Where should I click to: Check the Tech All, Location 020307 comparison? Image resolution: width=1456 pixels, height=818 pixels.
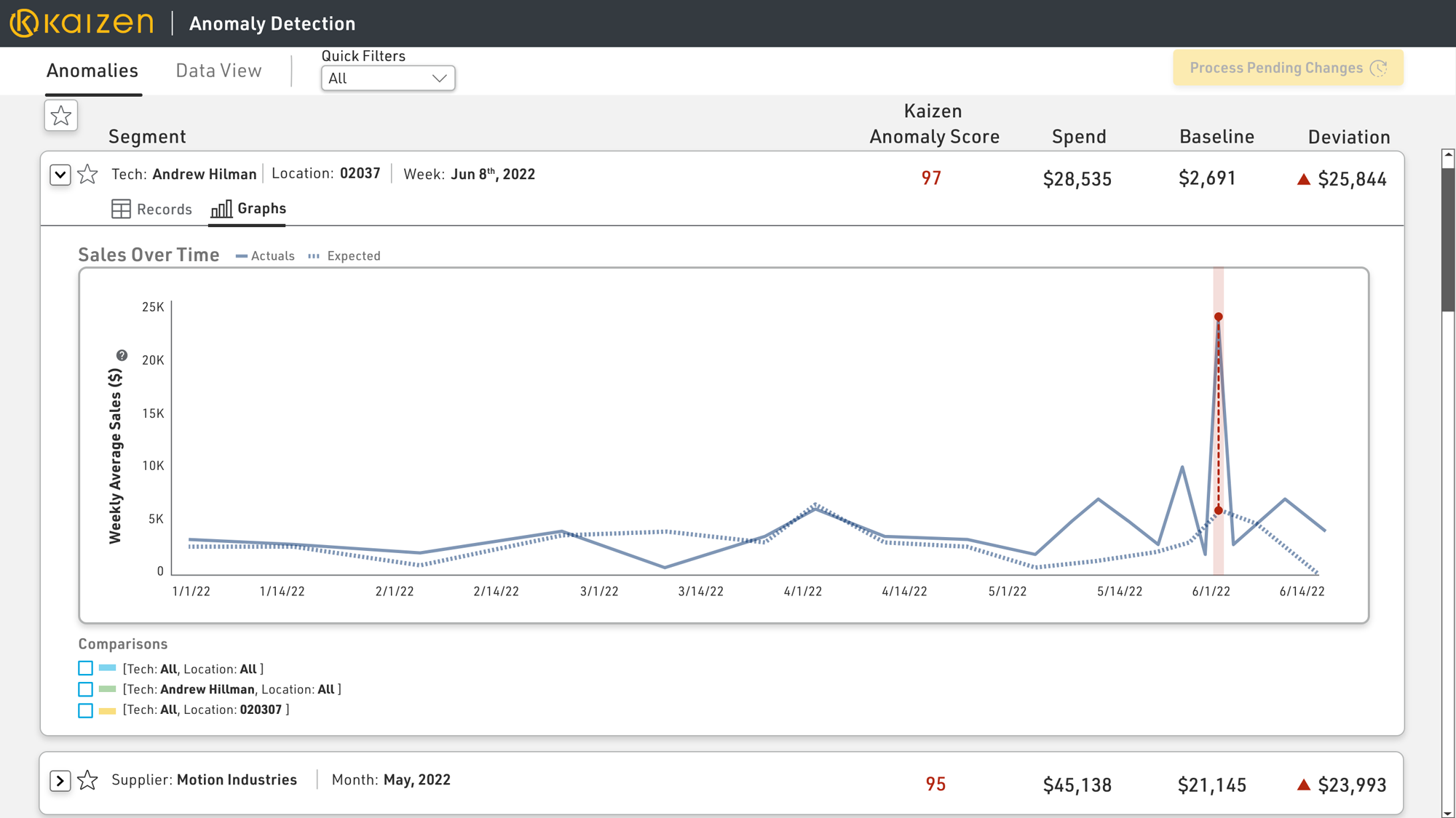tap(85, 710)
